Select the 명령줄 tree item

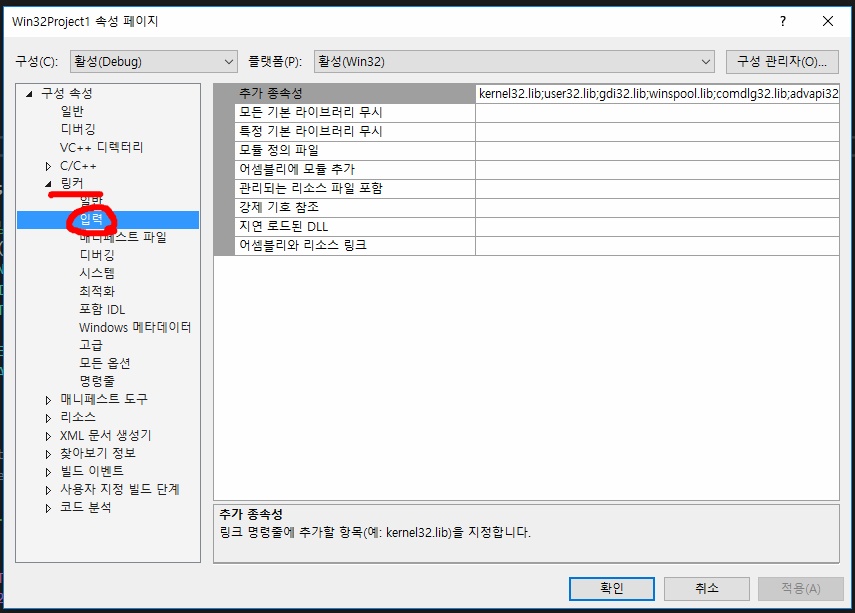tap(97, 381)
